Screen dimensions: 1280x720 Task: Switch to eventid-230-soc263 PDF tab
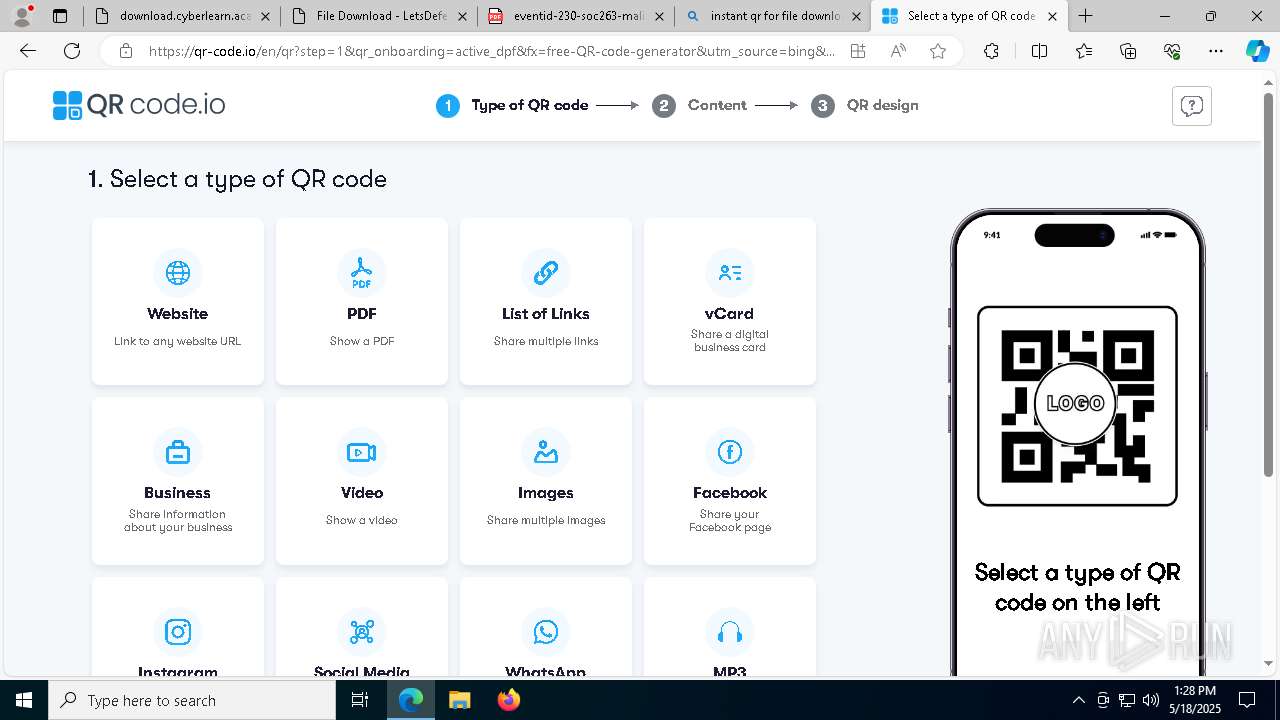click(x=575, y=16)
